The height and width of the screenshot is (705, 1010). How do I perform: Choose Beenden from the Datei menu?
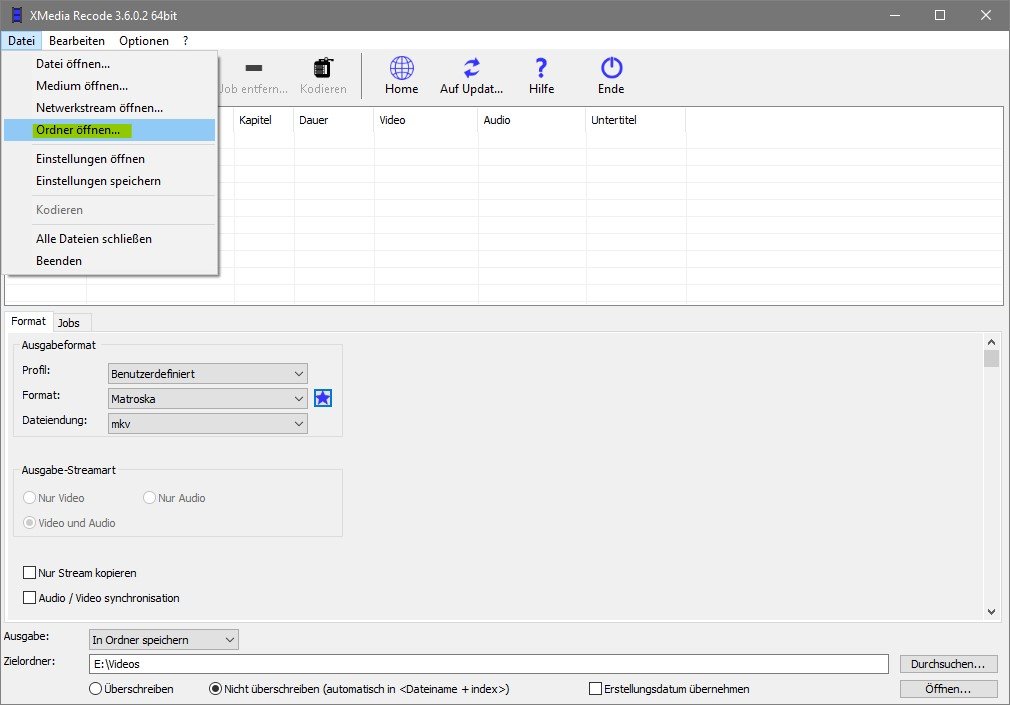click(110, 261)
